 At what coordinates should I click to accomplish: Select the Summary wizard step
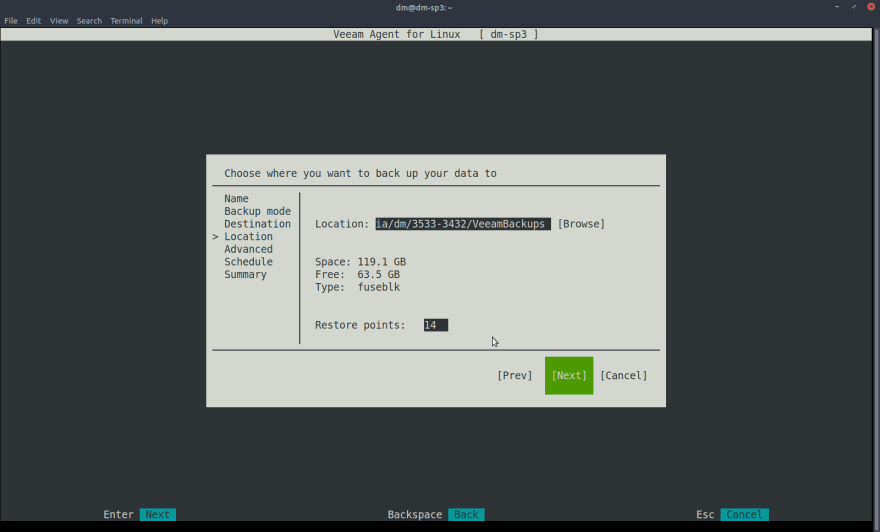[x=245, y=274]
